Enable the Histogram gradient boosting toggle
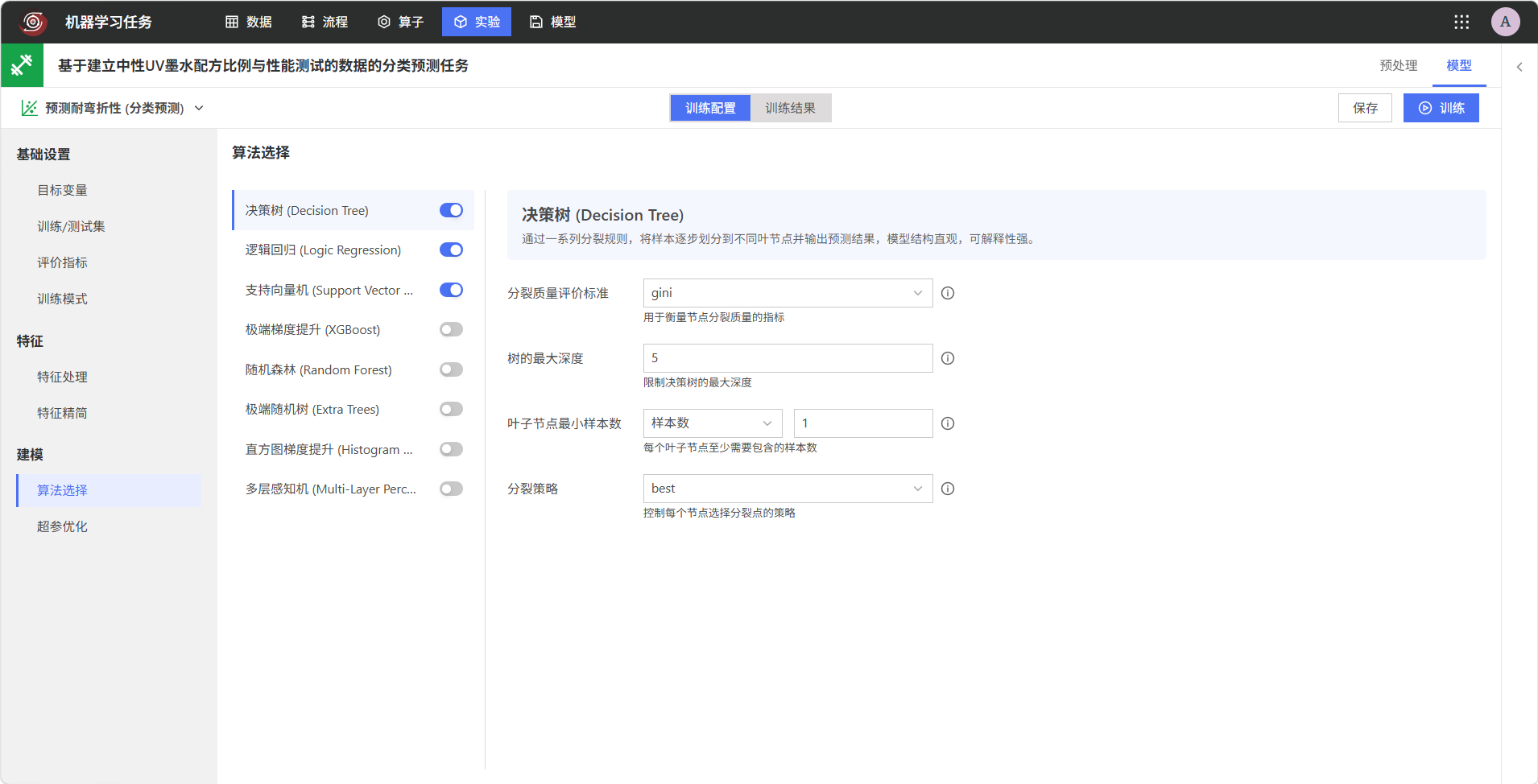This screenshot has width=1538, height=784. (451, 449)
